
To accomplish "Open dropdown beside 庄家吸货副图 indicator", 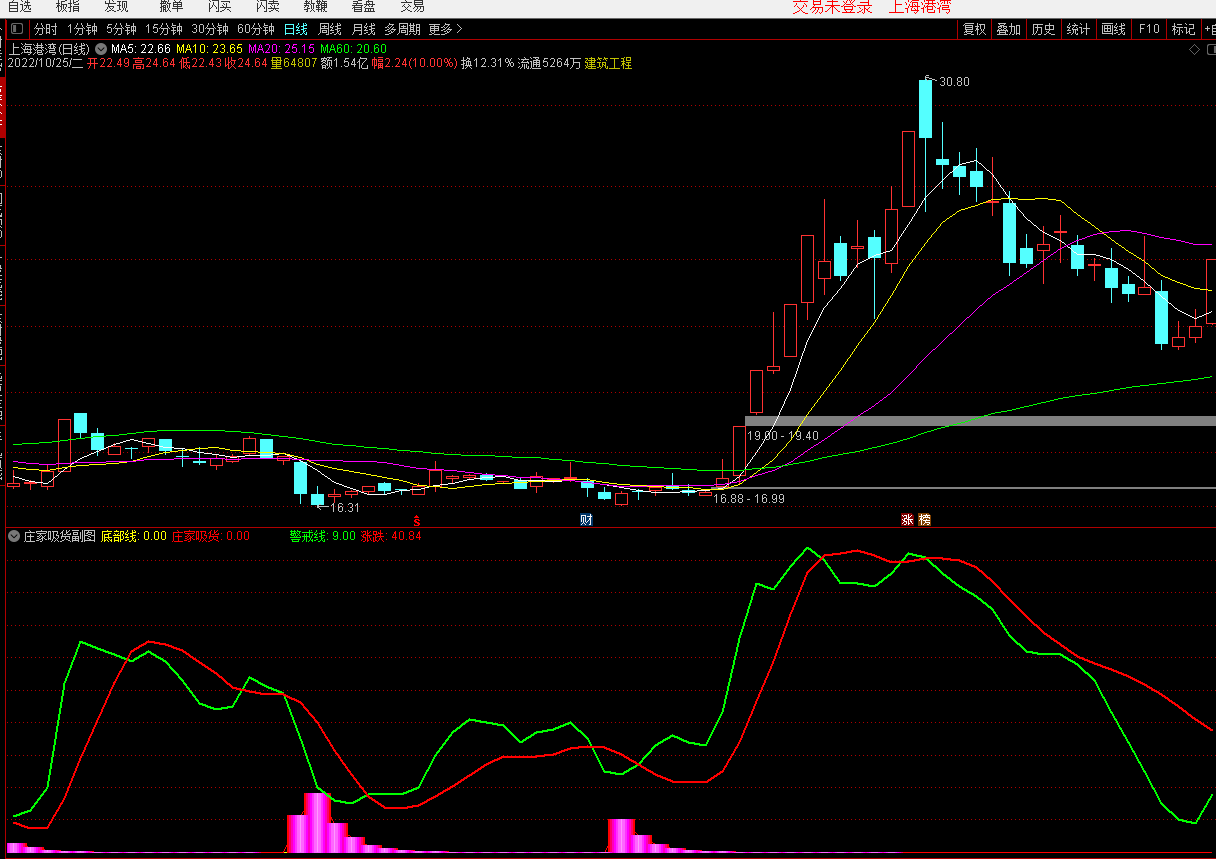I will click(x=14, y=536).
